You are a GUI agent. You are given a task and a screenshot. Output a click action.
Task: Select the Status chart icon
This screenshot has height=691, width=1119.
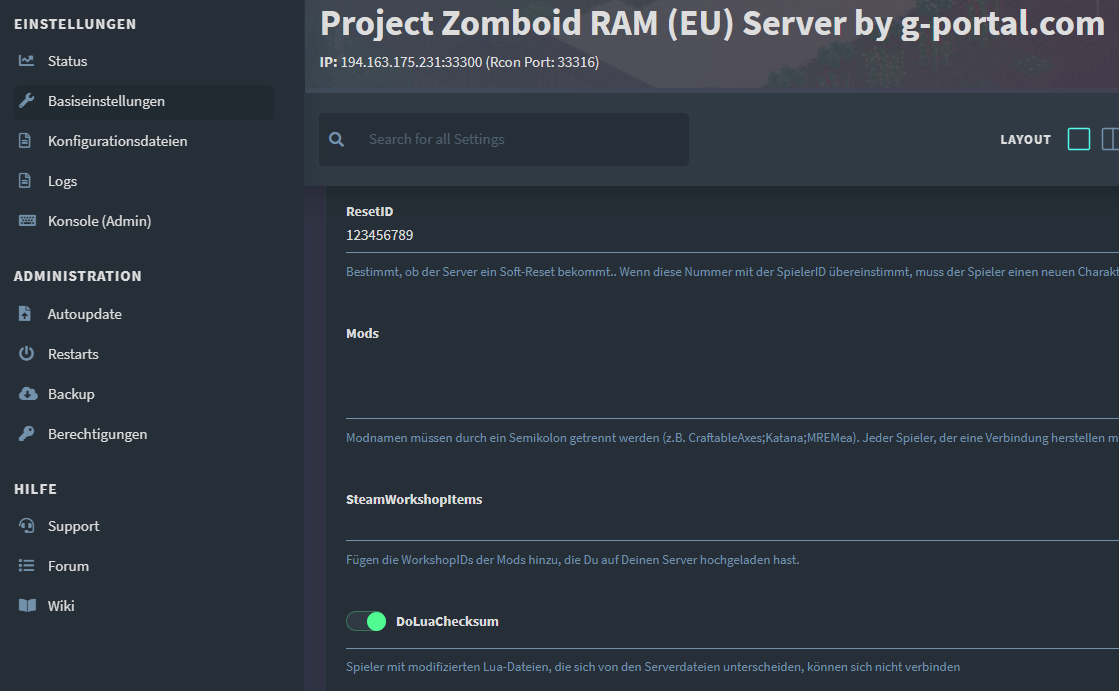tap(24, 60)
